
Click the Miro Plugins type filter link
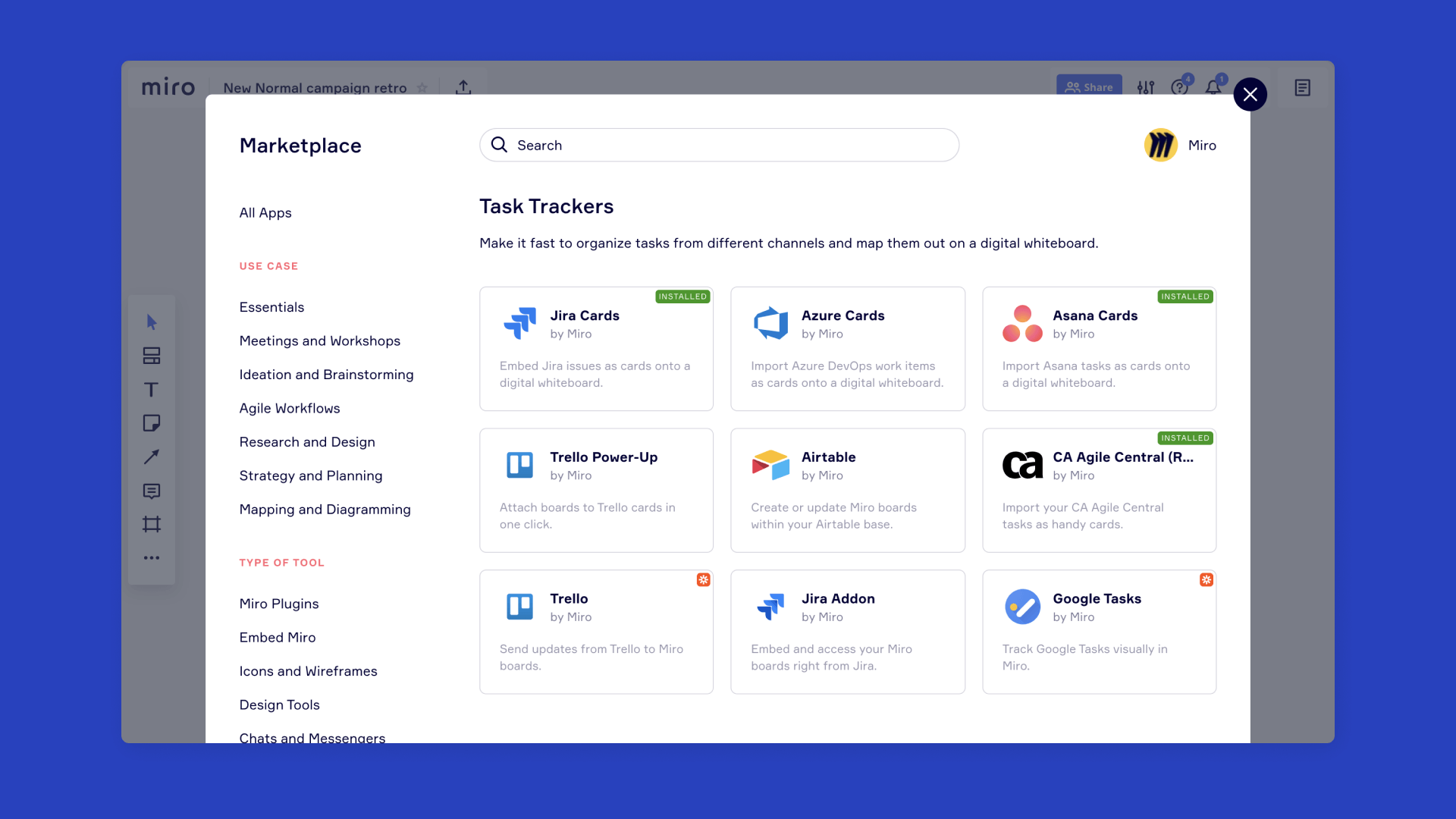click(x=278, y=603)
